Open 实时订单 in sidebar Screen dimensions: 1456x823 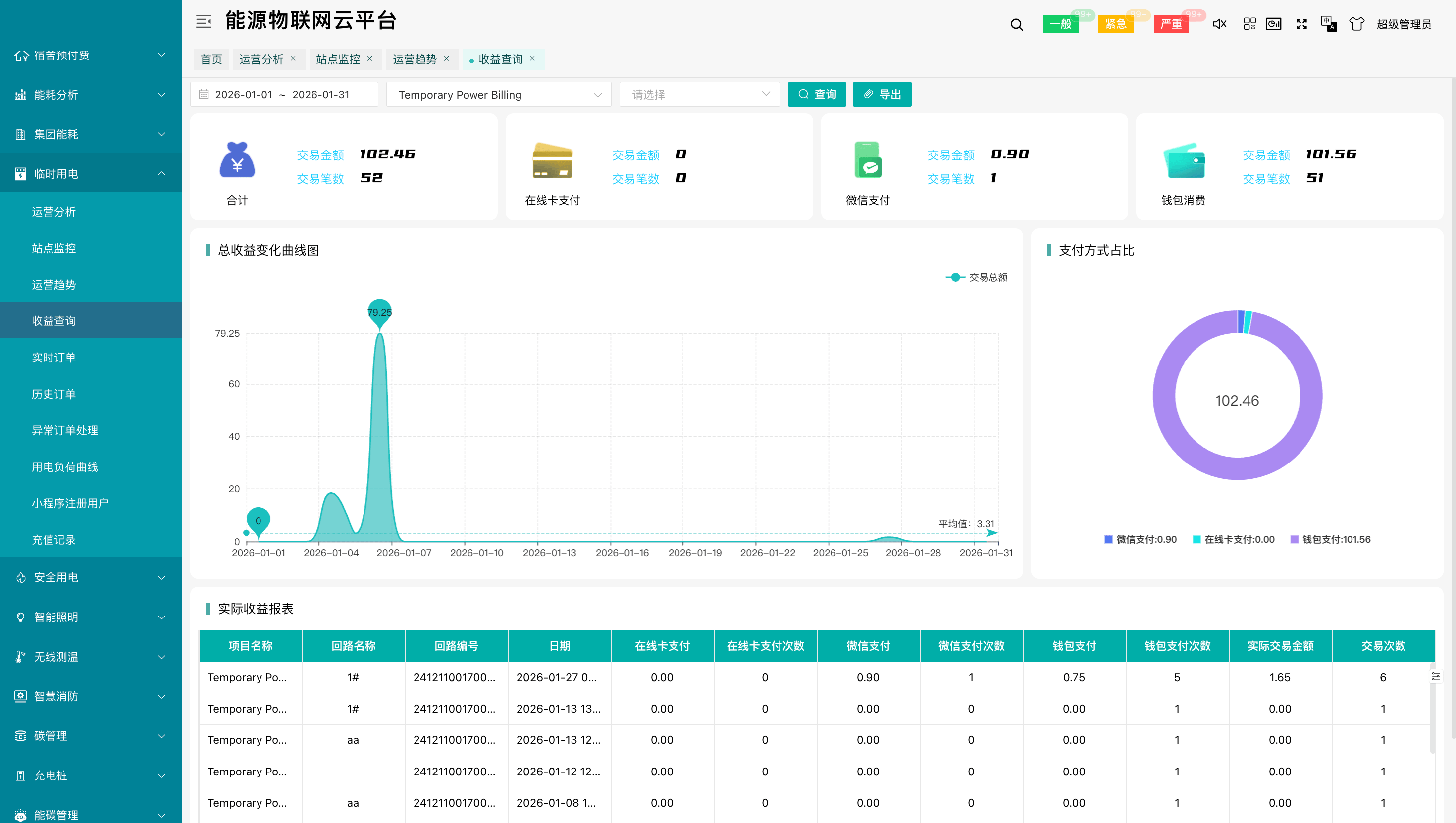tap(91, 357)
